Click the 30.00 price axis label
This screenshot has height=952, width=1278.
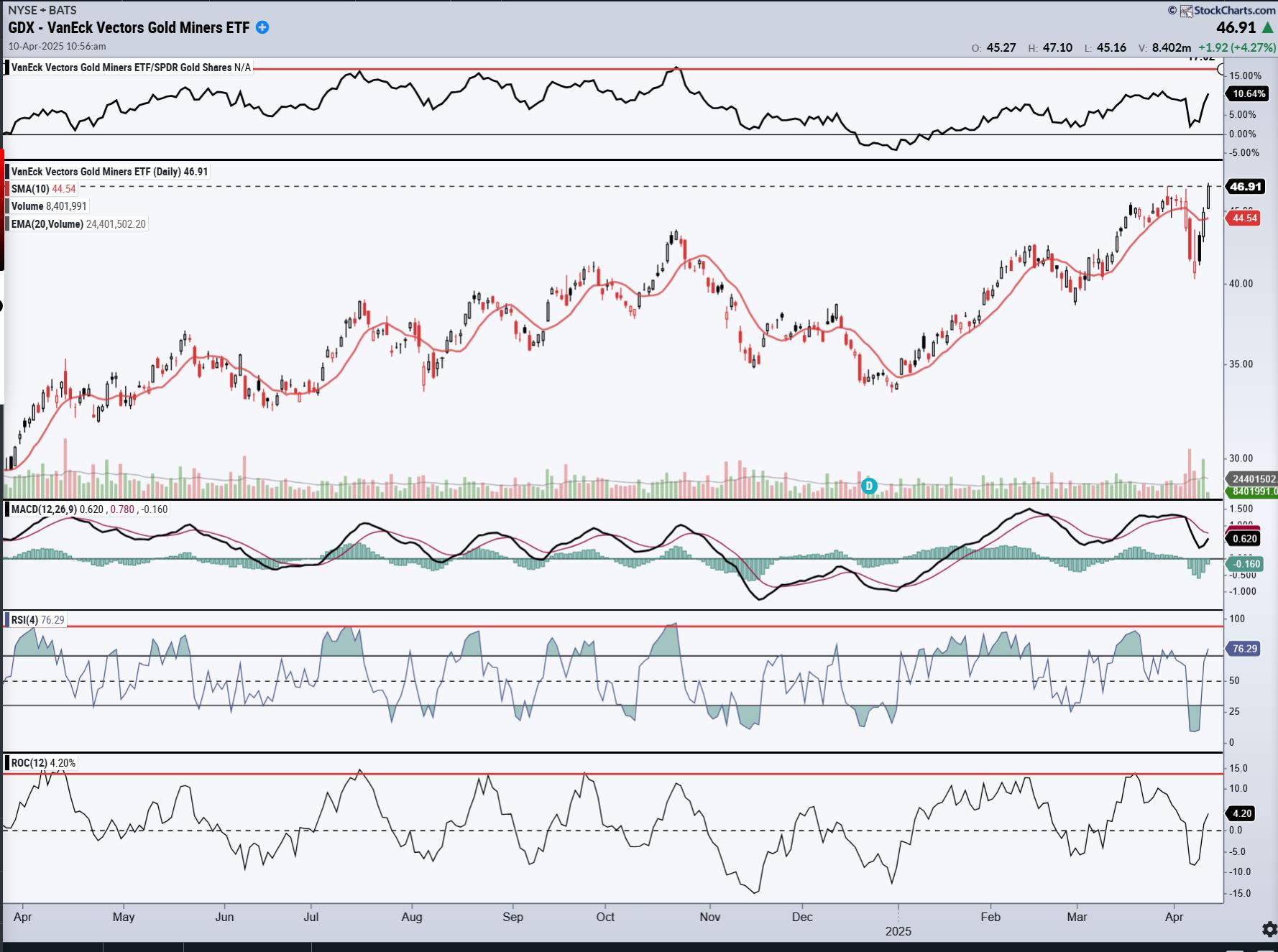coord(1241,458)
